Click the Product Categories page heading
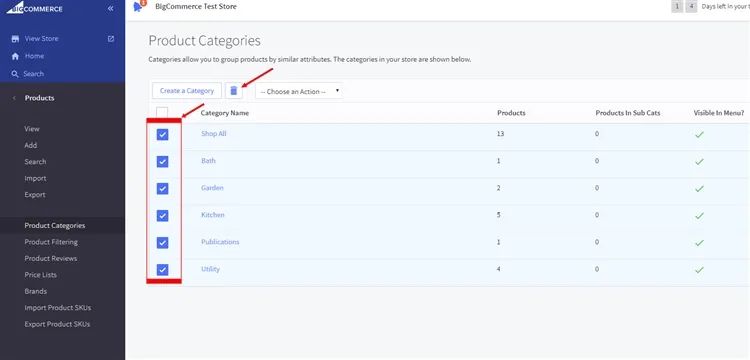The width and height of the screenshot is (750, 360). (x=205, y=41)
